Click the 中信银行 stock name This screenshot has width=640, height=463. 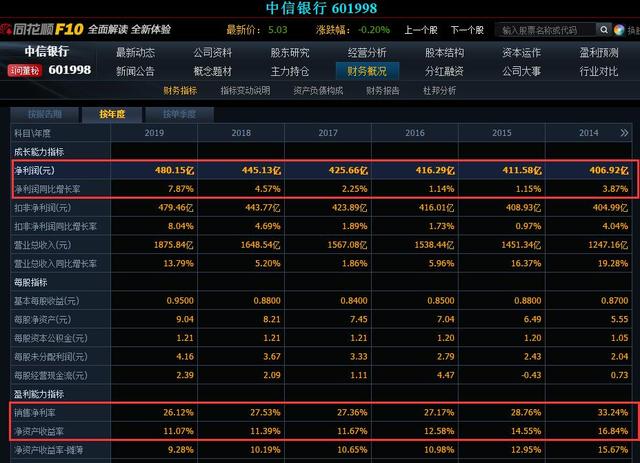(x=47, y=51)
